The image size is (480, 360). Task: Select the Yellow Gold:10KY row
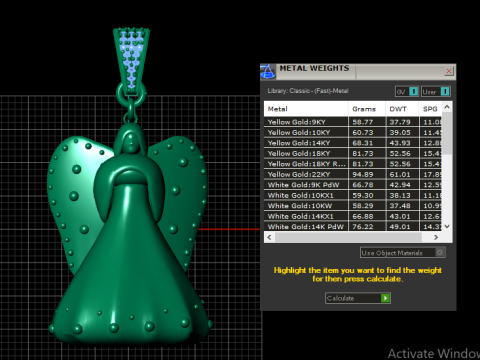(353, 132)
